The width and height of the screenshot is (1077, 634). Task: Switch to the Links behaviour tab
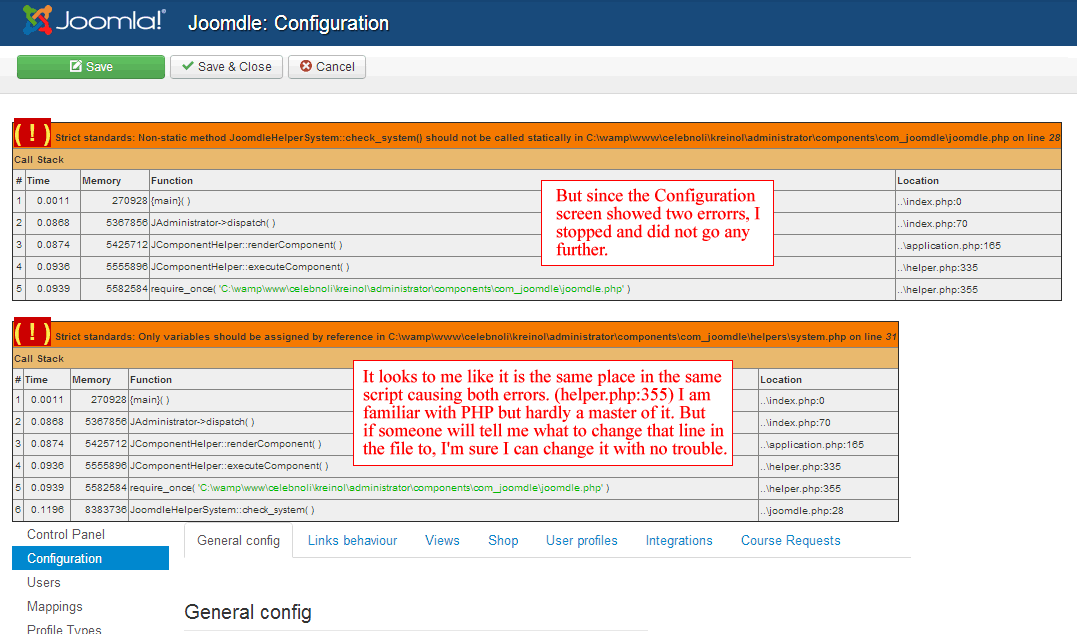click(352, 540)
